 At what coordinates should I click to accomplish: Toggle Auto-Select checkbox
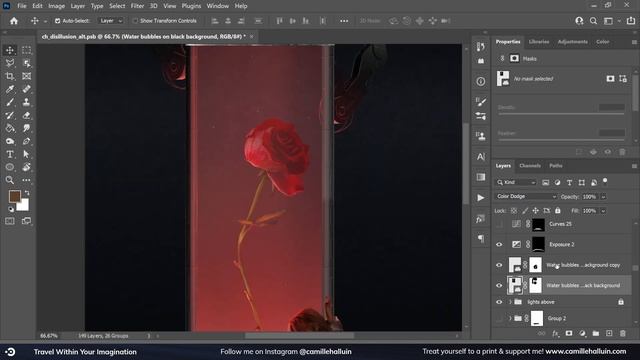click(x=58, y=21)
